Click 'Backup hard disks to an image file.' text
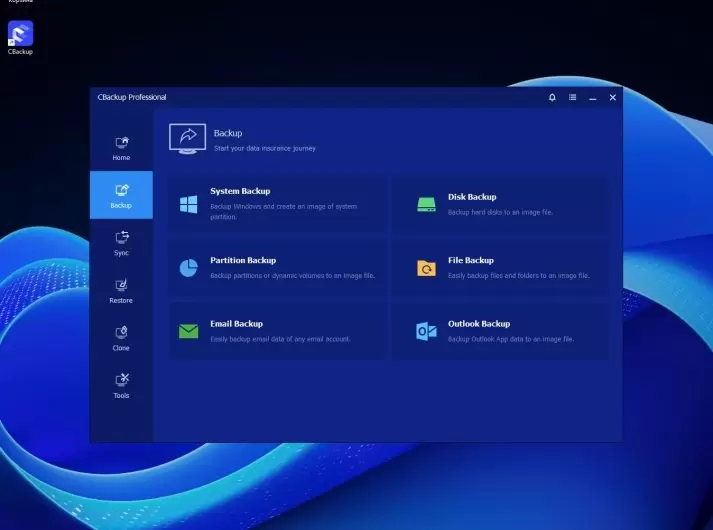The height and width of the screenshot is (530, 713). (500, 212)
